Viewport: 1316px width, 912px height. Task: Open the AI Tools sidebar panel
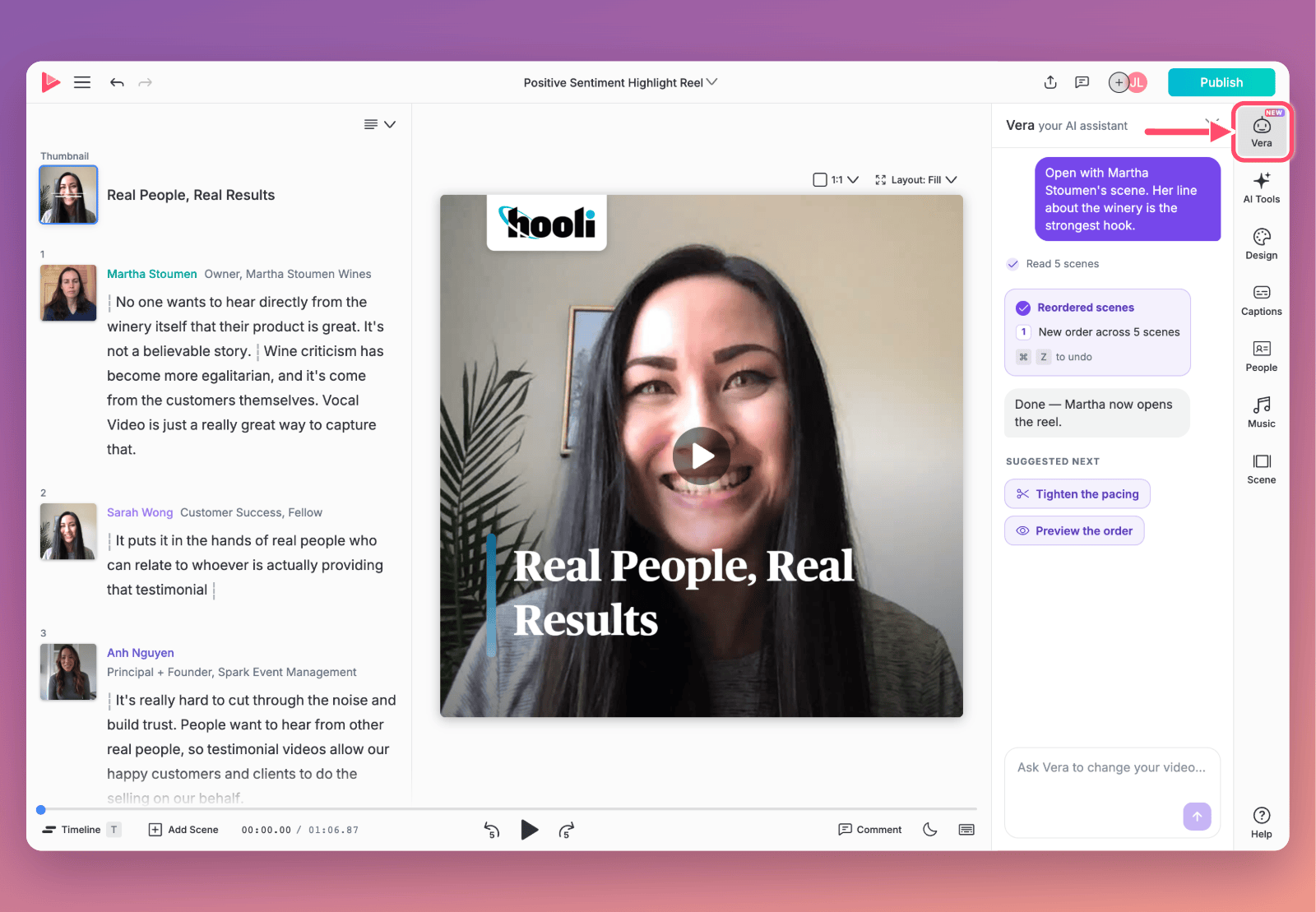click(1262, 187)
